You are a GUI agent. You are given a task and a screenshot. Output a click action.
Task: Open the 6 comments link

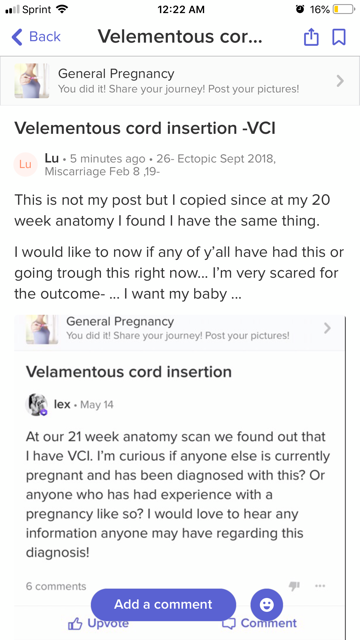tap(56, 586)
